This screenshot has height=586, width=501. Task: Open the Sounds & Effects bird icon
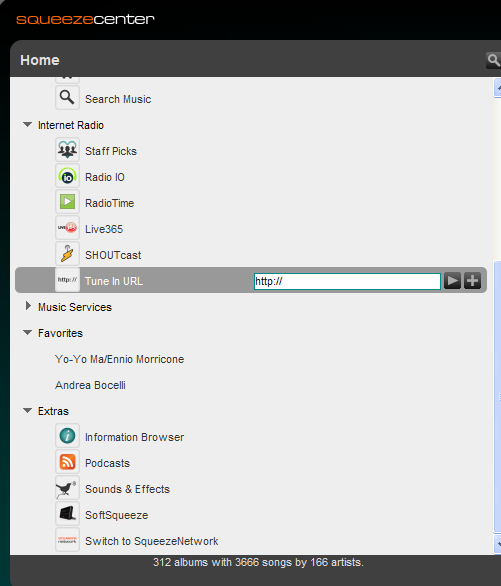[67, 488]
